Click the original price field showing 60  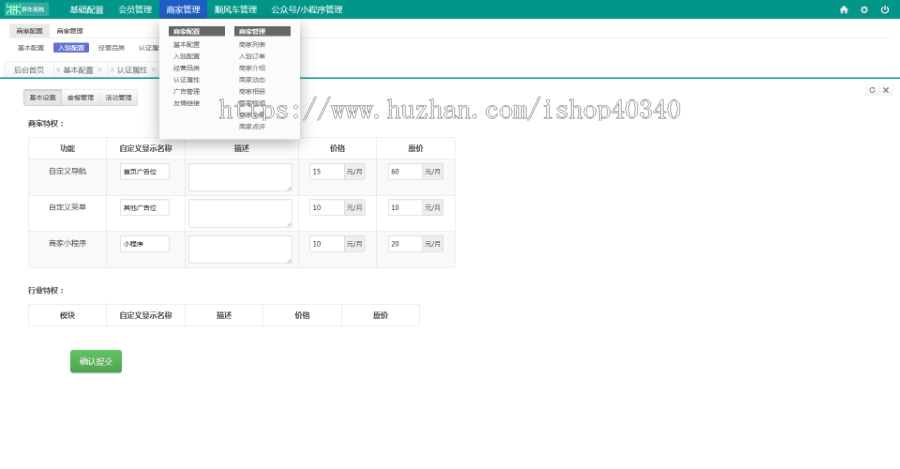pos(405,171)
